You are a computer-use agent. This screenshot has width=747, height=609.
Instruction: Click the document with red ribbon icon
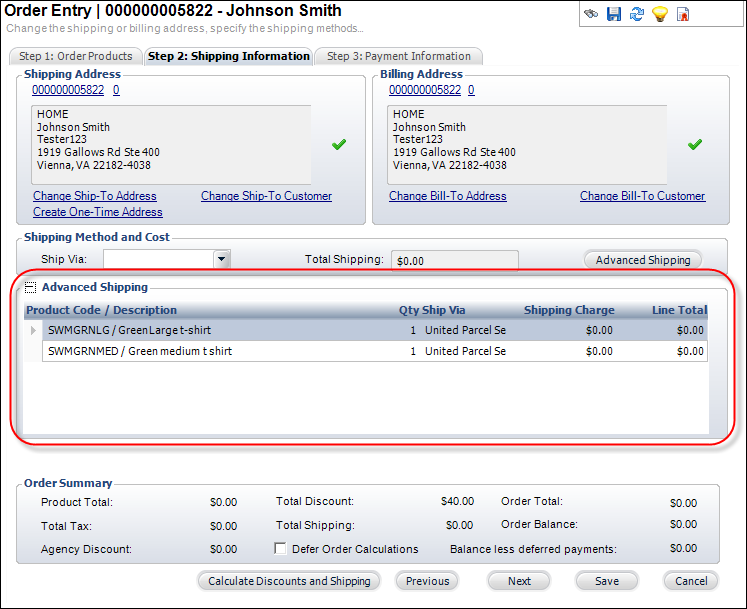(x=683, y=14)
